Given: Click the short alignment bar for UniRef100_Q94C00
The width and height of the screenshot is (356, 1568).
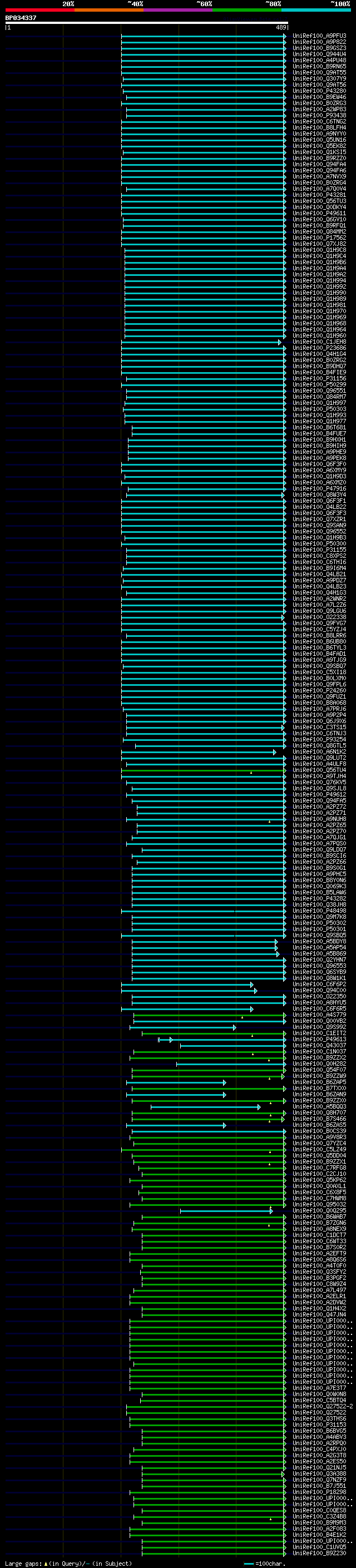Looking at the screenshot, I should click(189, 990).
